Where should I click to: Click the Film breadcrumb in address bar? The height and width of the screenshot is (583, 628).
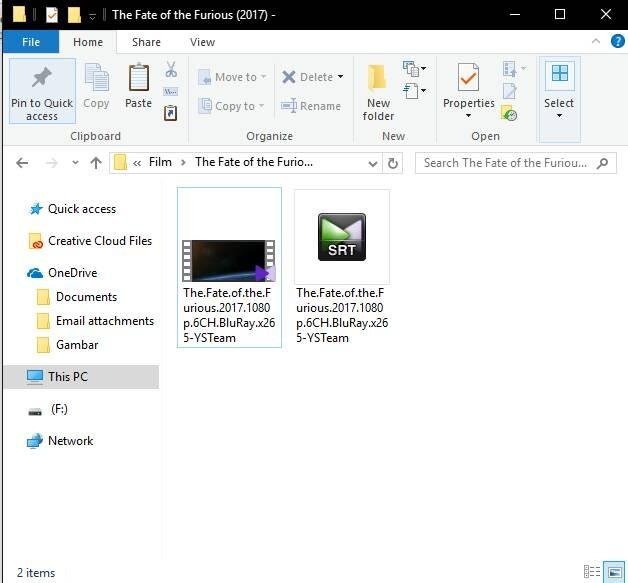pos(160,162)
